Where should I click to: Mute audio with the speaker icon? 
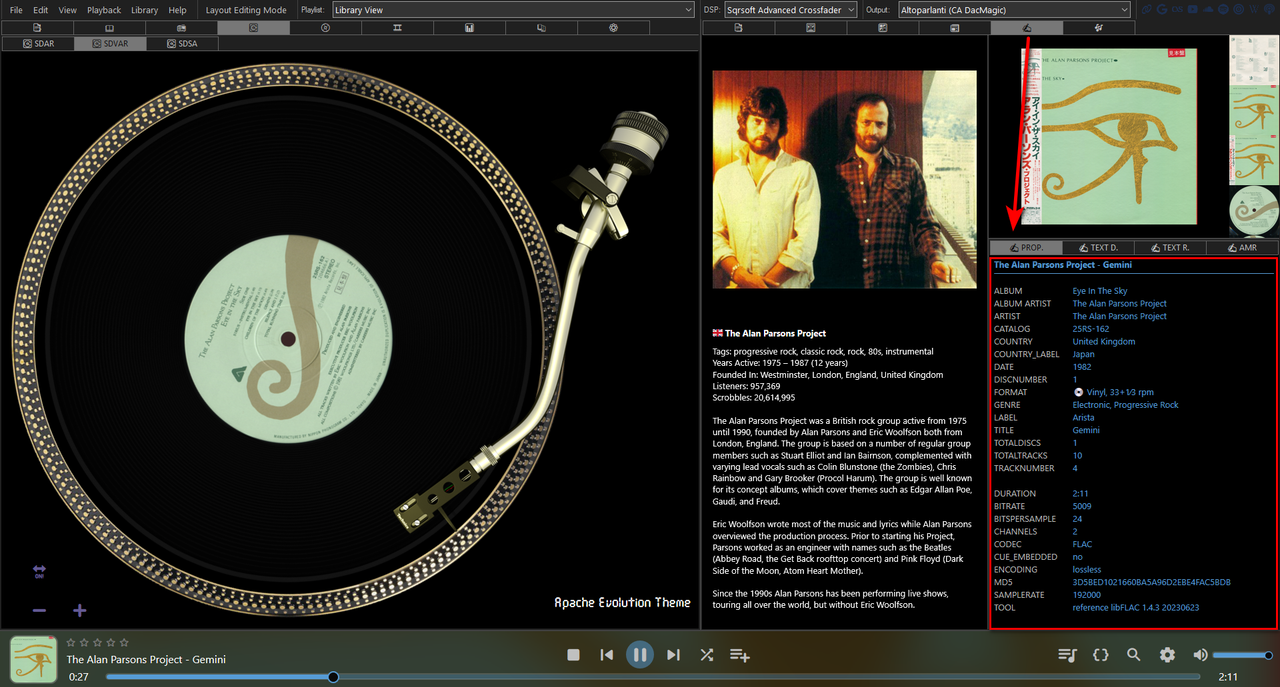click(1200, 654)
